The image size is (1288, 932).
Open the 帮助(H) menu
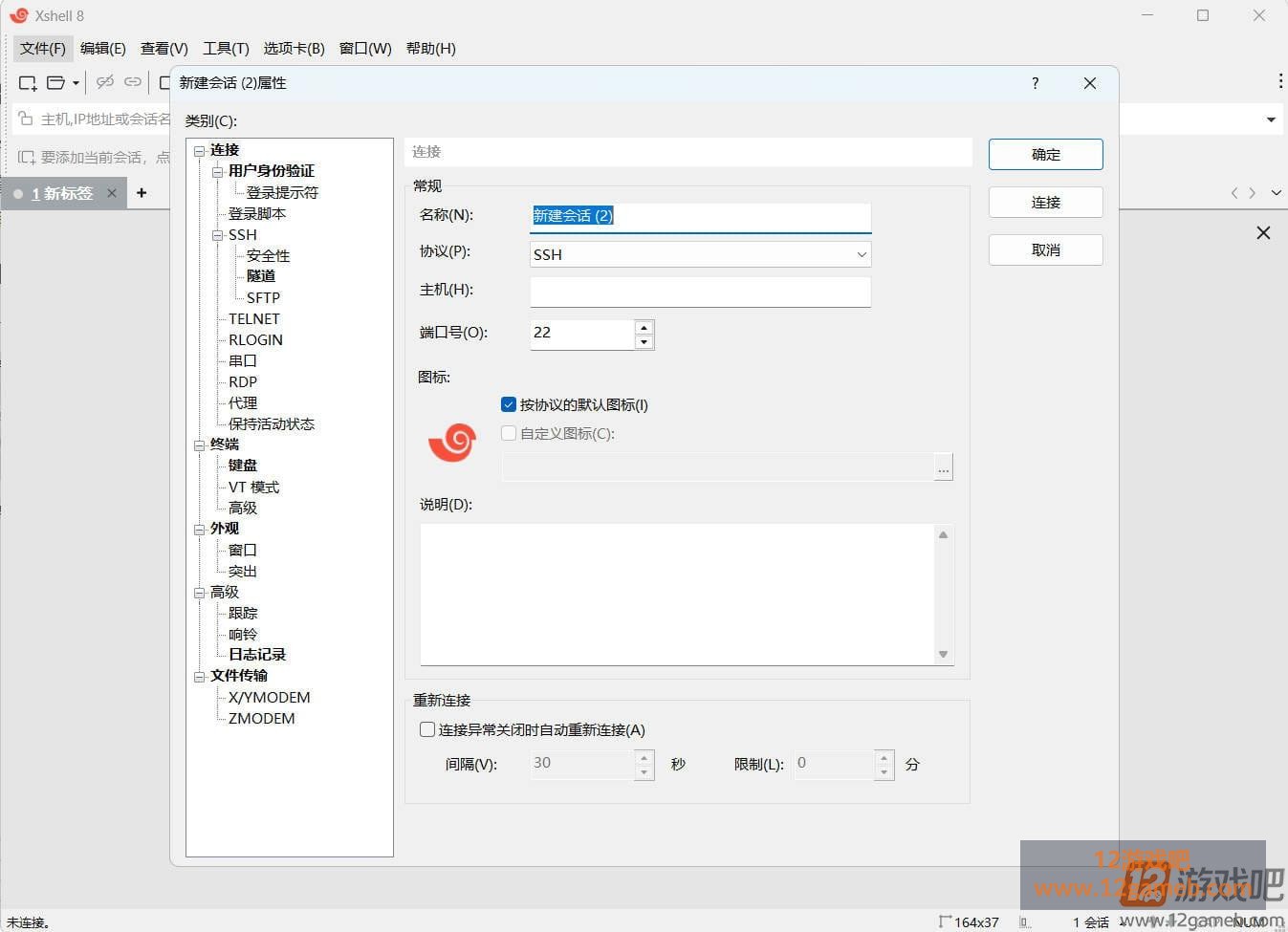[431, 48]
